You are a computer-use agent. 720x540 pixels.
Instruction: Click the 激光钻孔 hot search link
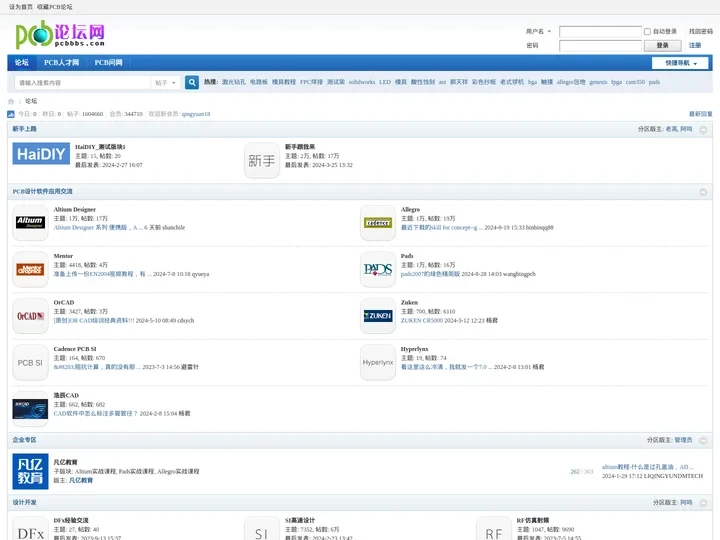pos(234,82)
